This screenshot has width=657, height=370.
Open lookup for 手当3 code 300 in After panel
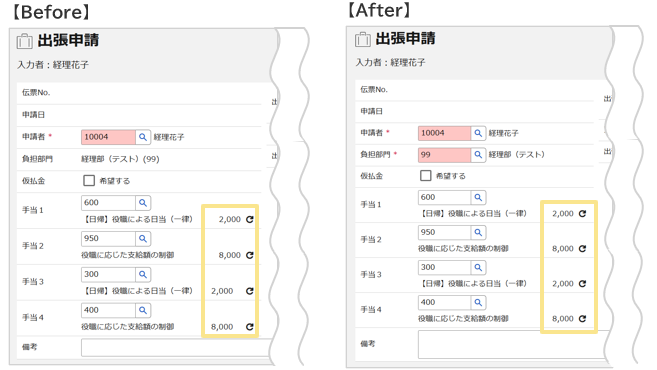(x=478, y=267)
